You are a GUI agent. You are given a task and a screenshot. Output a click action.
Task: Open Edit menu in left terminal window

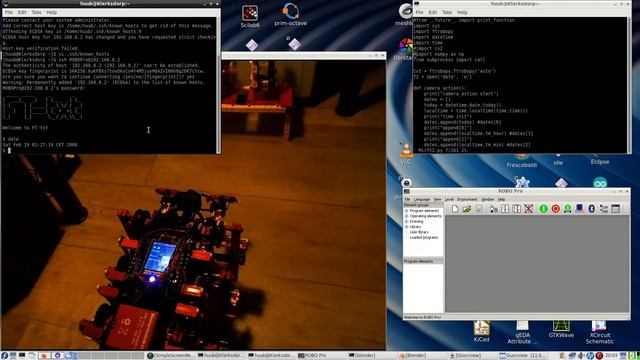pos(22,12)
